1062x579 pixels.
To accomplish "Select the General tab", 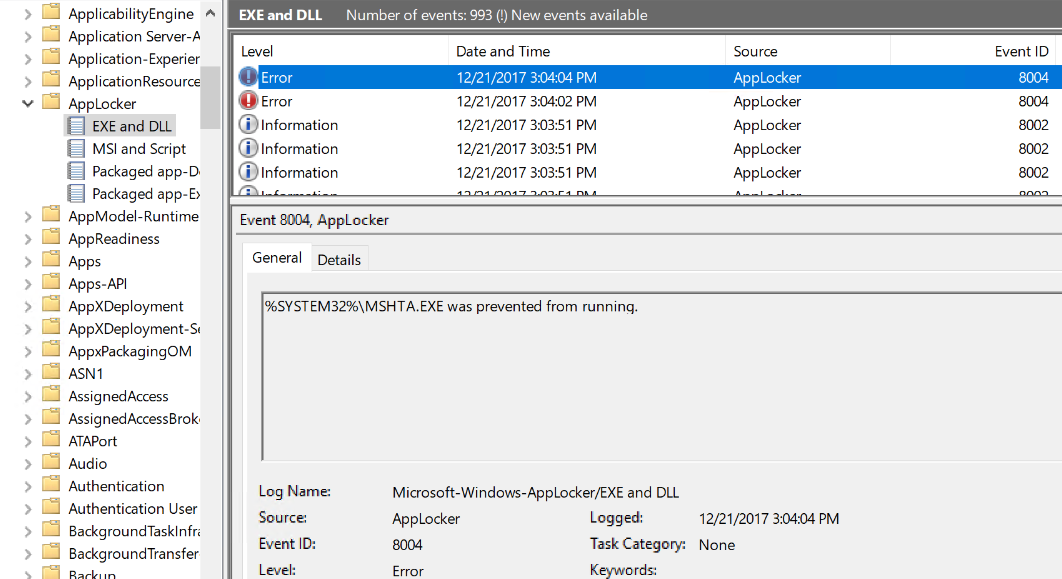I will tap(277, 258).
